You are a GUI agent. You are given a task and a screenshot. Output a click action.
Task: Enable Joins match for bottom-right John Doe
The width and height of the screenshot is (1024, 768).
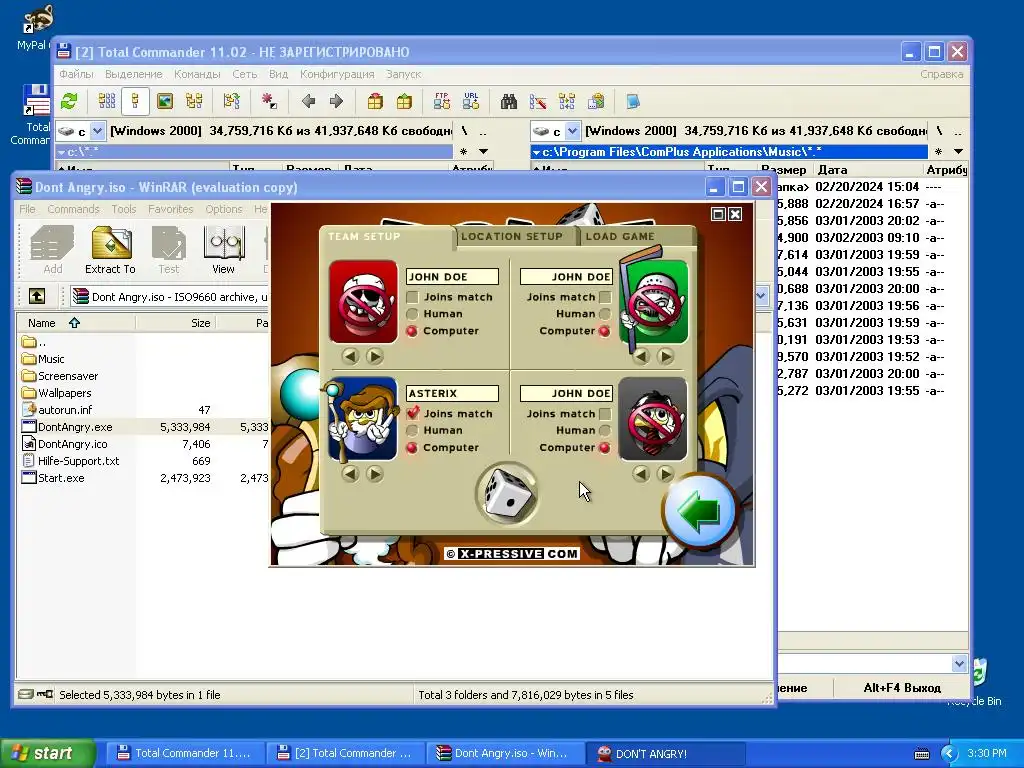point(605,414)
